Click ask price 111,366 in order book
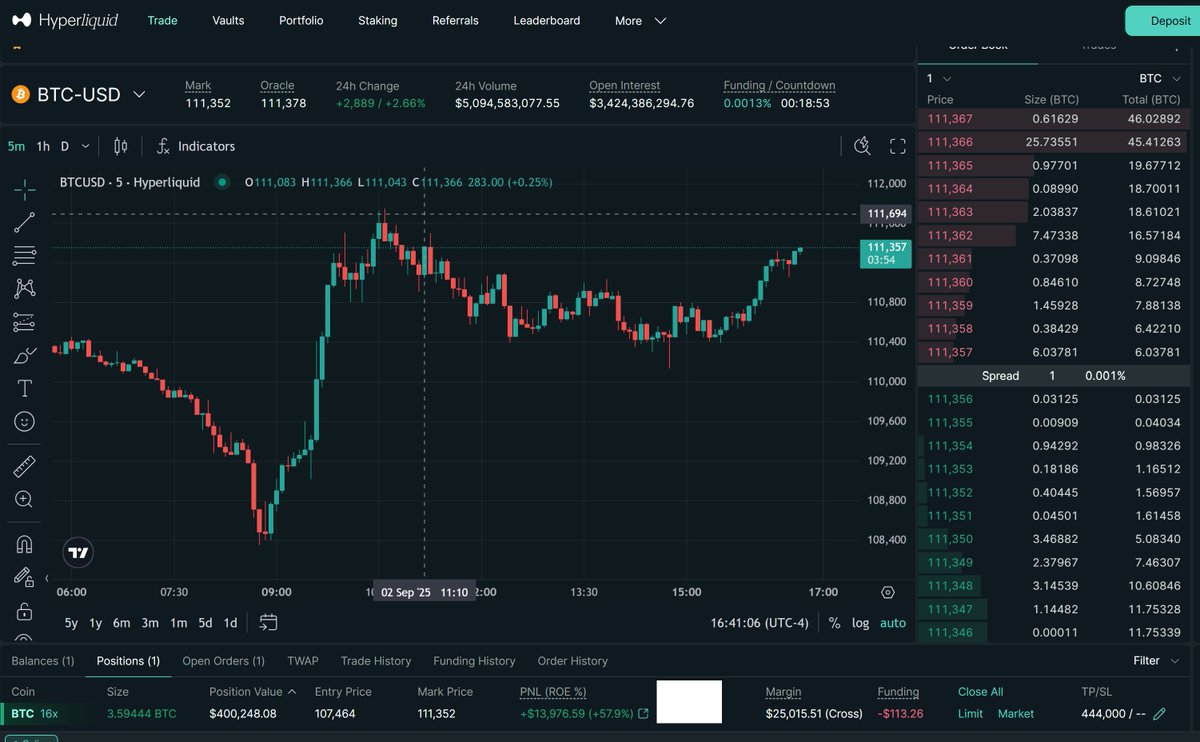Image resolution: width=1200 pixels, height=742 pixels. tap(950, 142)
